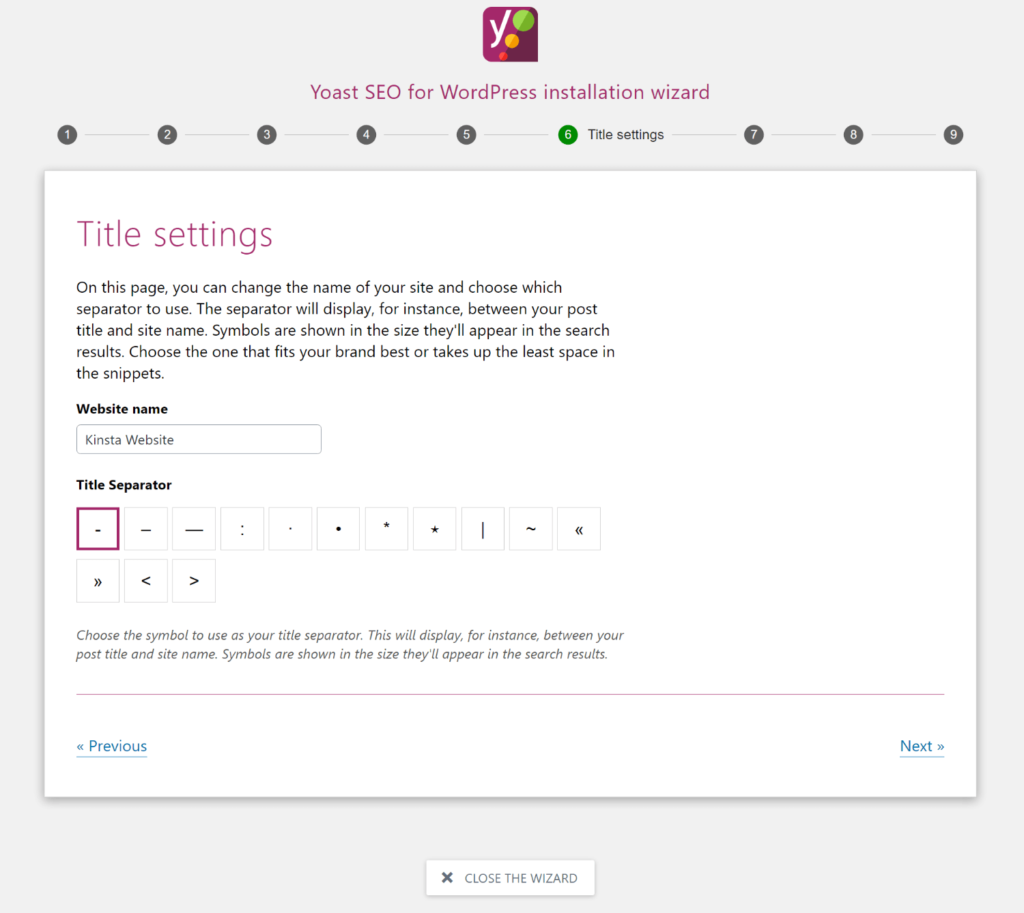The image size is (1024, 913).
Task: Pick the solid star separator
Action: click(434, 528)
